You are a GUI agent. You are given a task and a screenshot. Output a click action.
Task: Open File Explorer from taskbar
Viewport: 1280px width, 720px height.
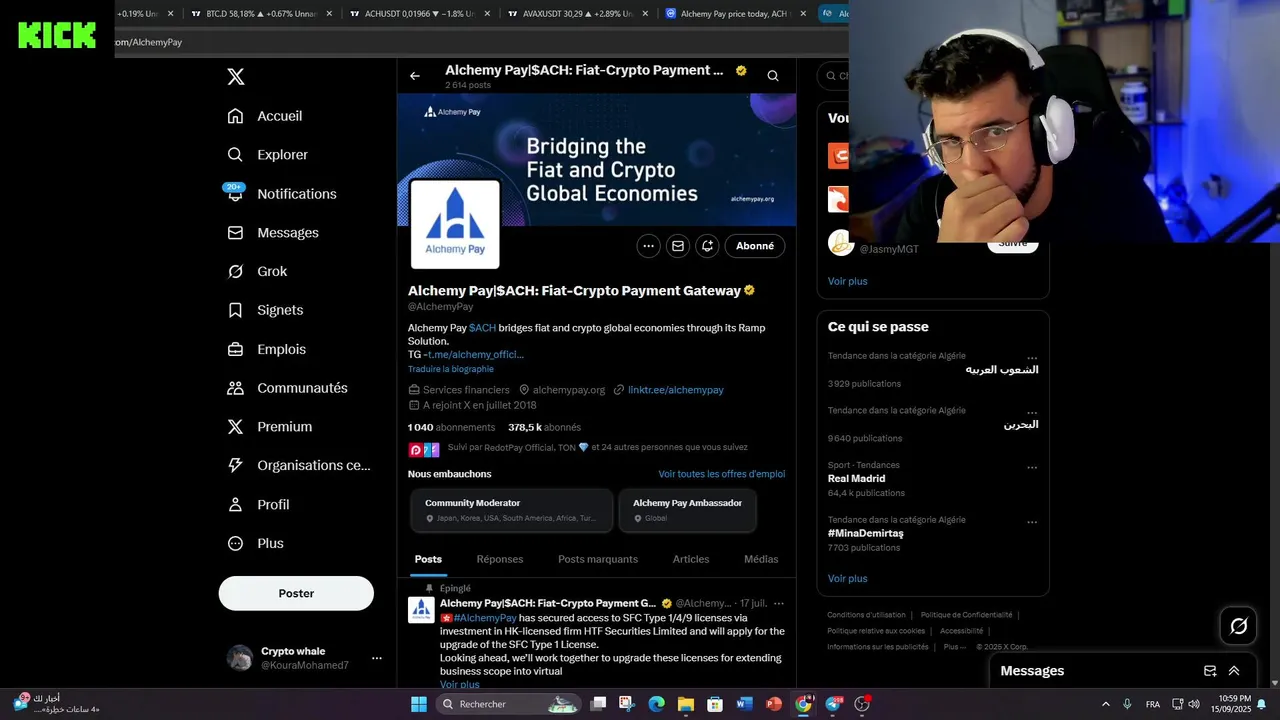point(686,704)
